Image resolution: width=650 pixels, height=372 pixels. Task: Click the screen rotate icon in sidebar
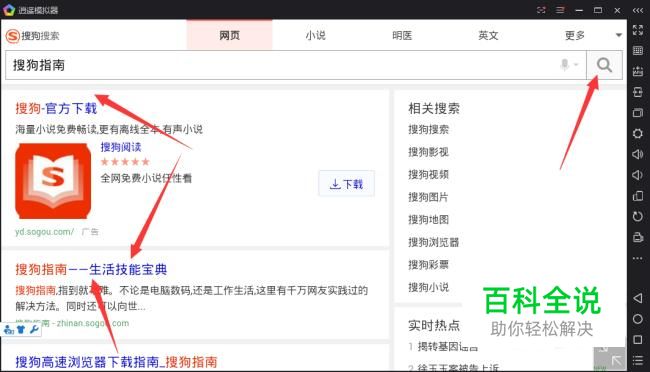click(638, 92)
